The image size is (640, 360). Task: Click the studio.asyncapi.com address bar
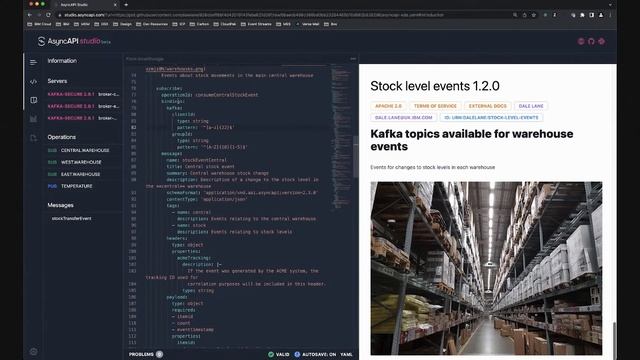tap(282, 15)
